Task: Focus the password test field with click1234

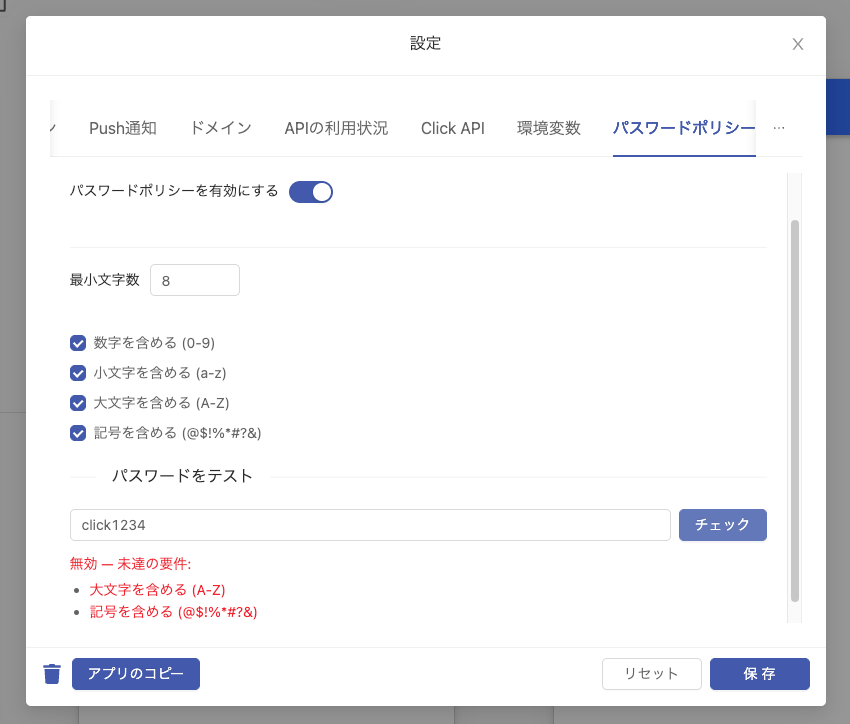Action: (x=370, y=525)
